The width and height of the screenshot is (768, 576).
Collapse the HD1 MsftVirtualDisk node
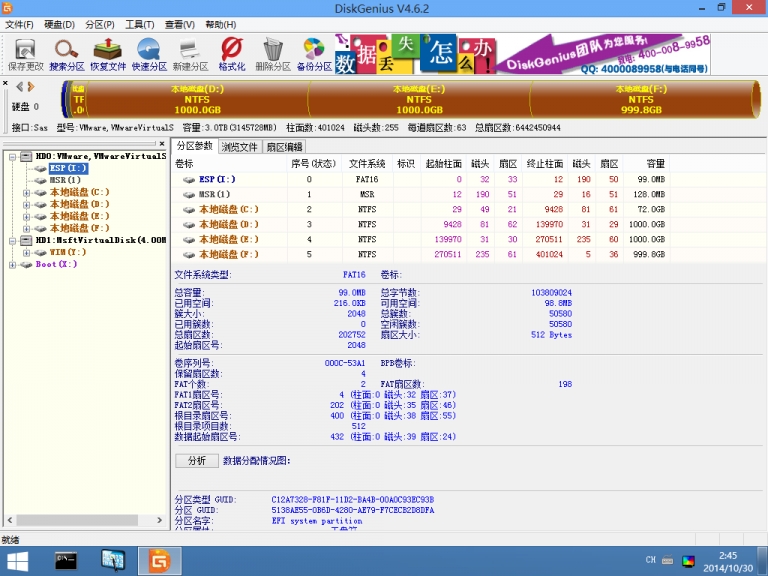(x=12, y=240)
